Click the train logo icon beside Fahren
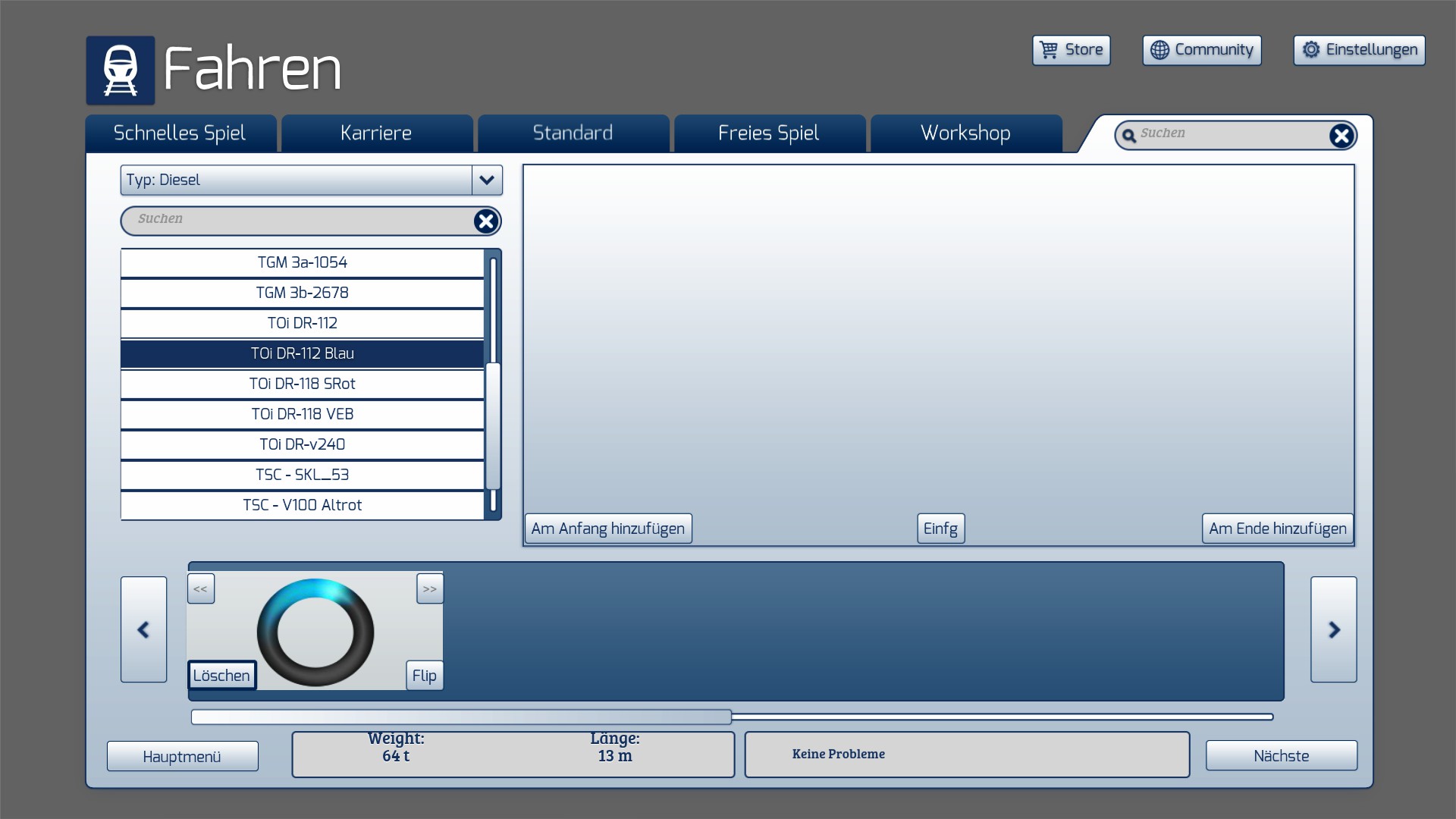1456x819 pixels. [x=120, y=70]
